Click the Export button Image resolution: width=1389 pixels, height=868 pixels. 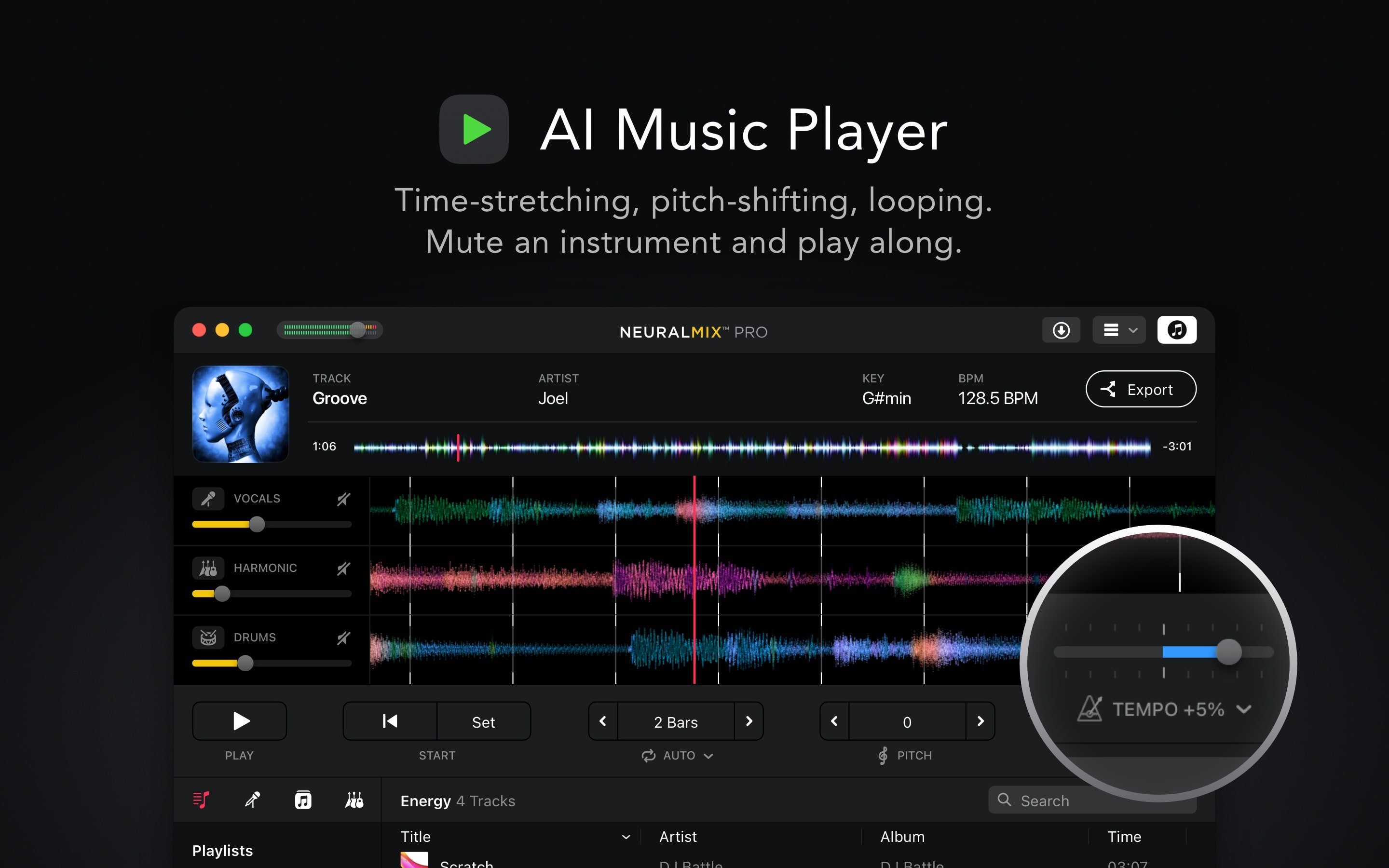pos(1141,389)
